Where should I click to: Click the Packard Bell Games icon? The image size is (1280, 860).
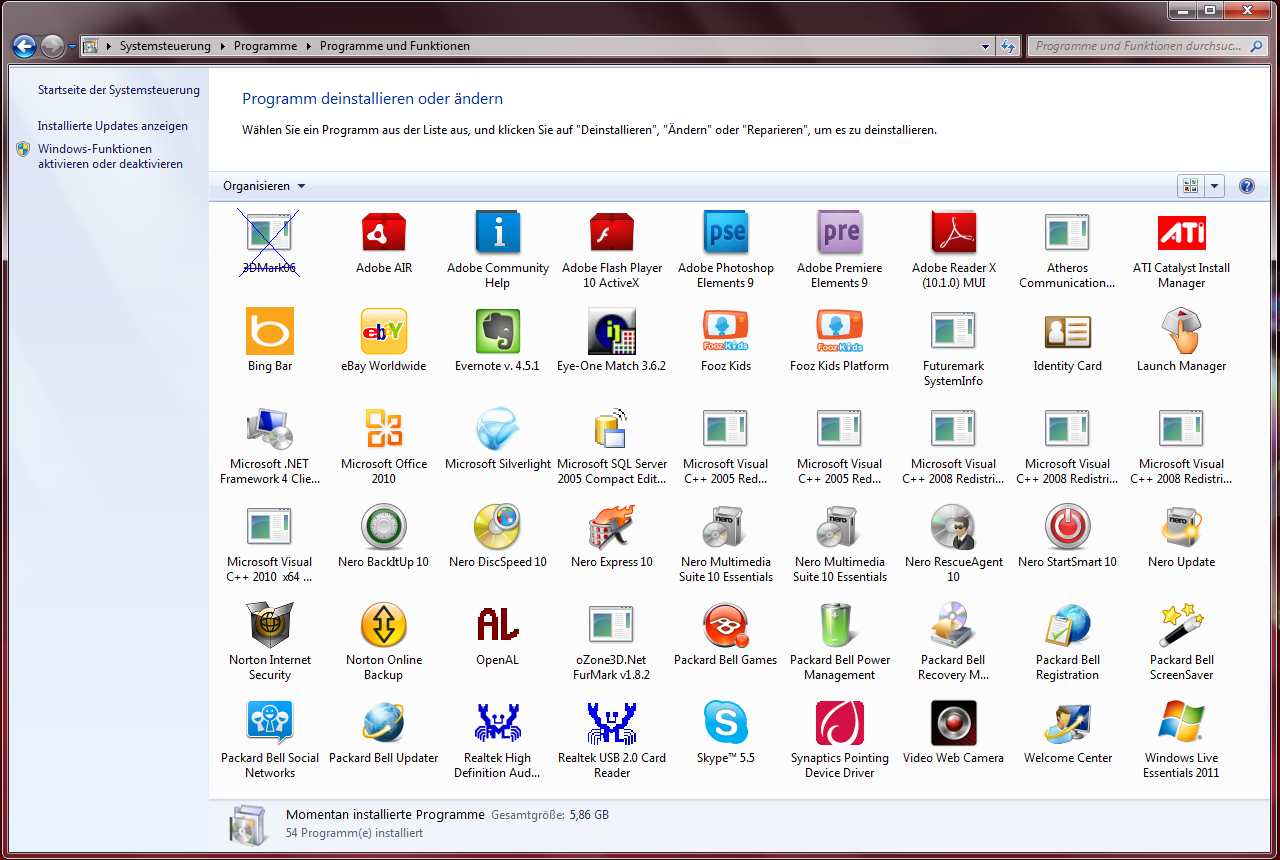[726, 624]
